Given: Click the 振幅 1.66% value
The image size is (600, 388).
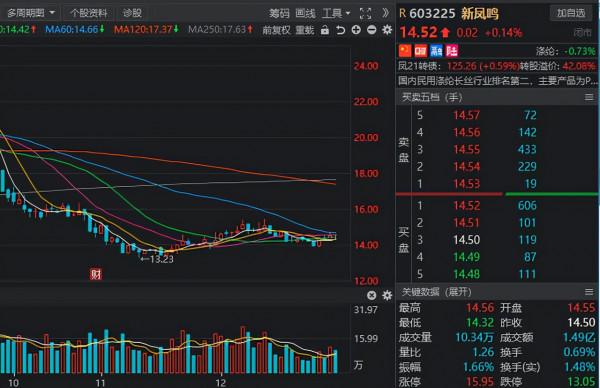Looking at the screenshot, I should [x=478, y=367].
